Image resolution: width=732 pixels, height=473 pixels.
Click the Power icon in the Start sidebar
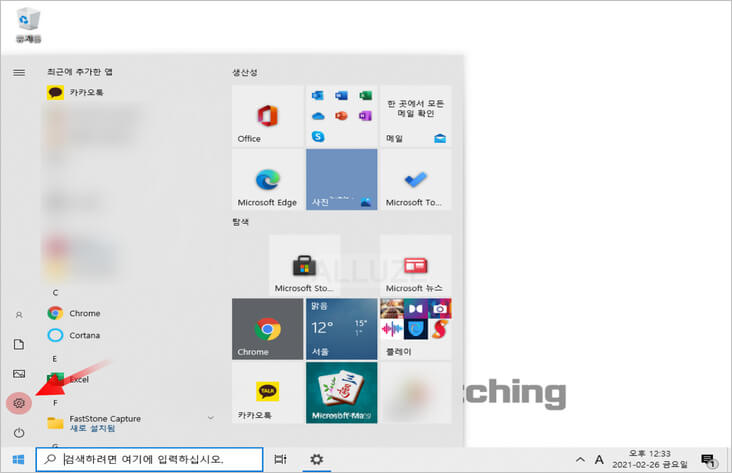[19, 432]
